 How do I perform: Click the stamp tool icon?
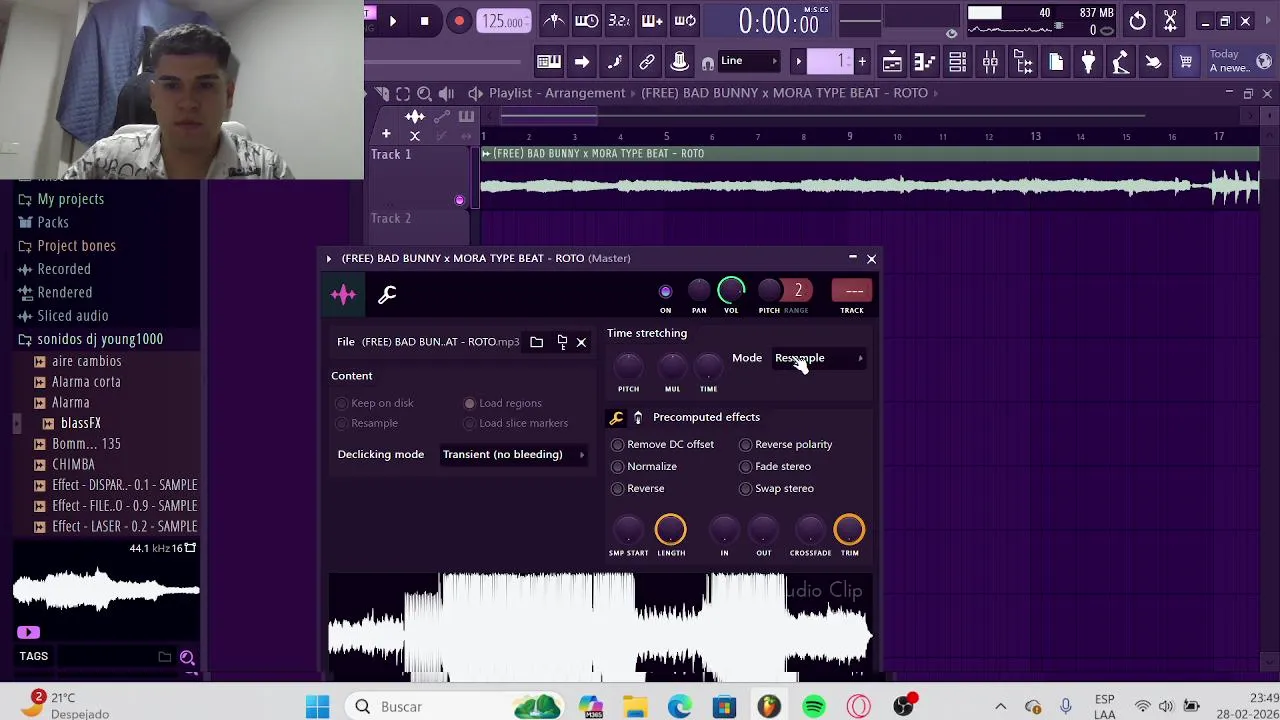(x=680, y=62)
